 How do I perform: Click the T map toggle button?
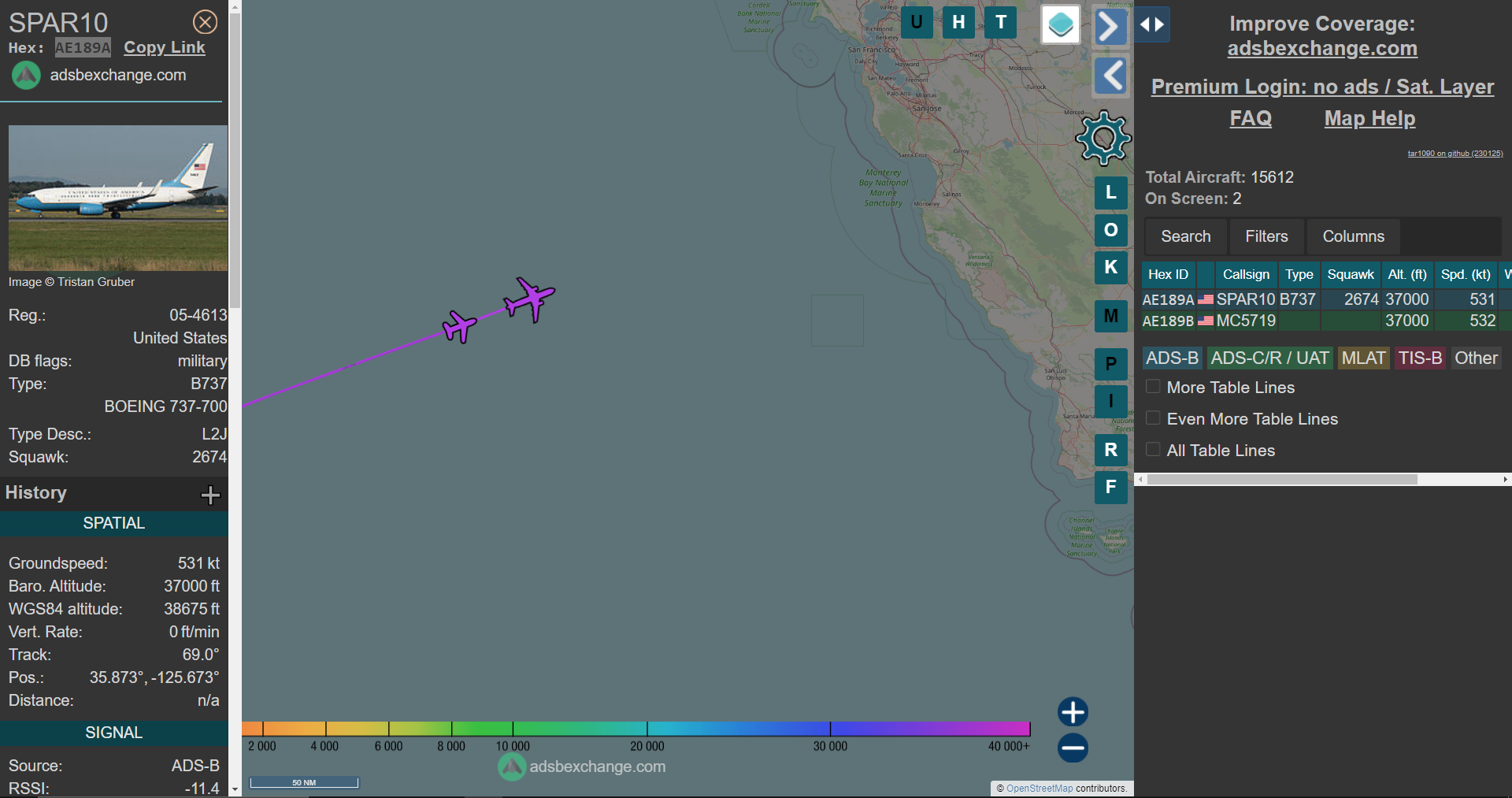[x=1001, y=22]
